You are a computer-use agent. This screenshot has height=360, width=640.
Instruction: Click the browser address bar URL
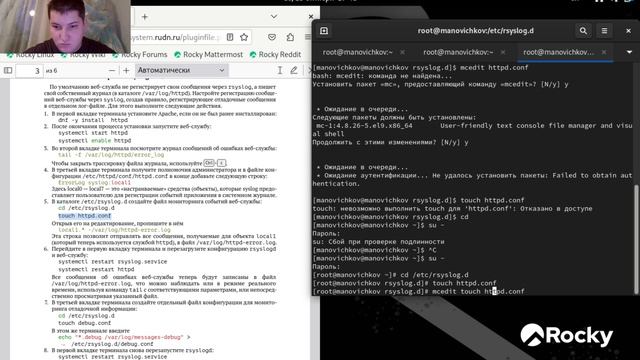(x=175, y=37)
